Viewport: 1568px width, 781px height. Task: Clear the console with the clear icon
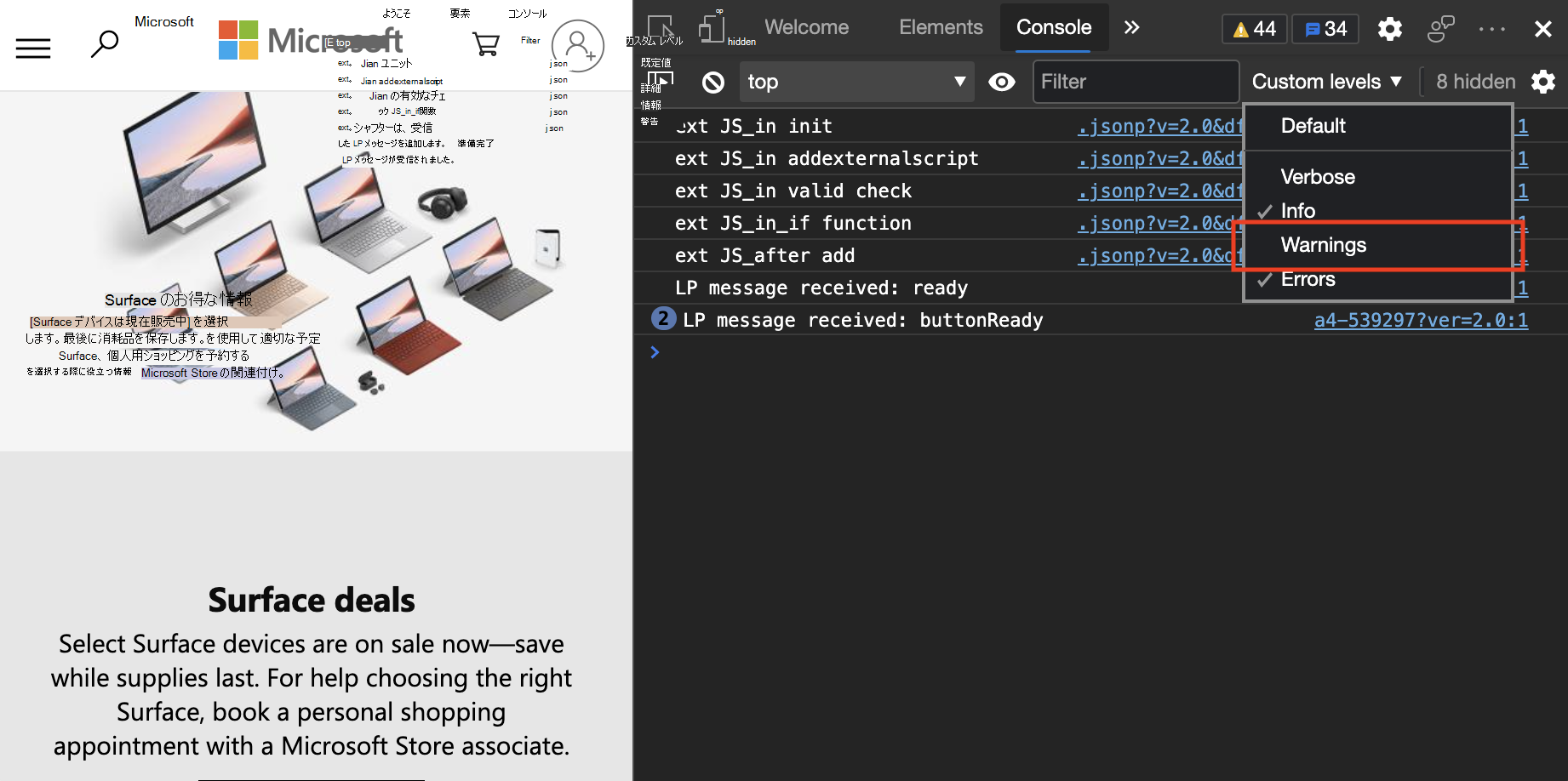coord(713,82)
